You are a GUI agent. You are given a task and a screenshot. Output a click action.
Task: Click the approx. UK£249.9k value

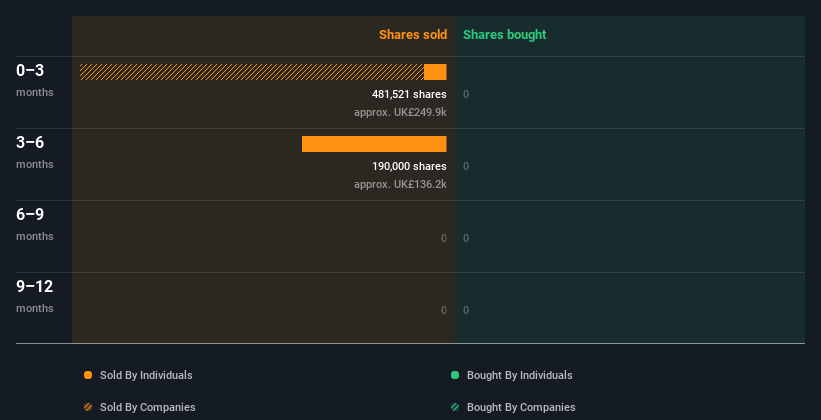pos(400,112)
